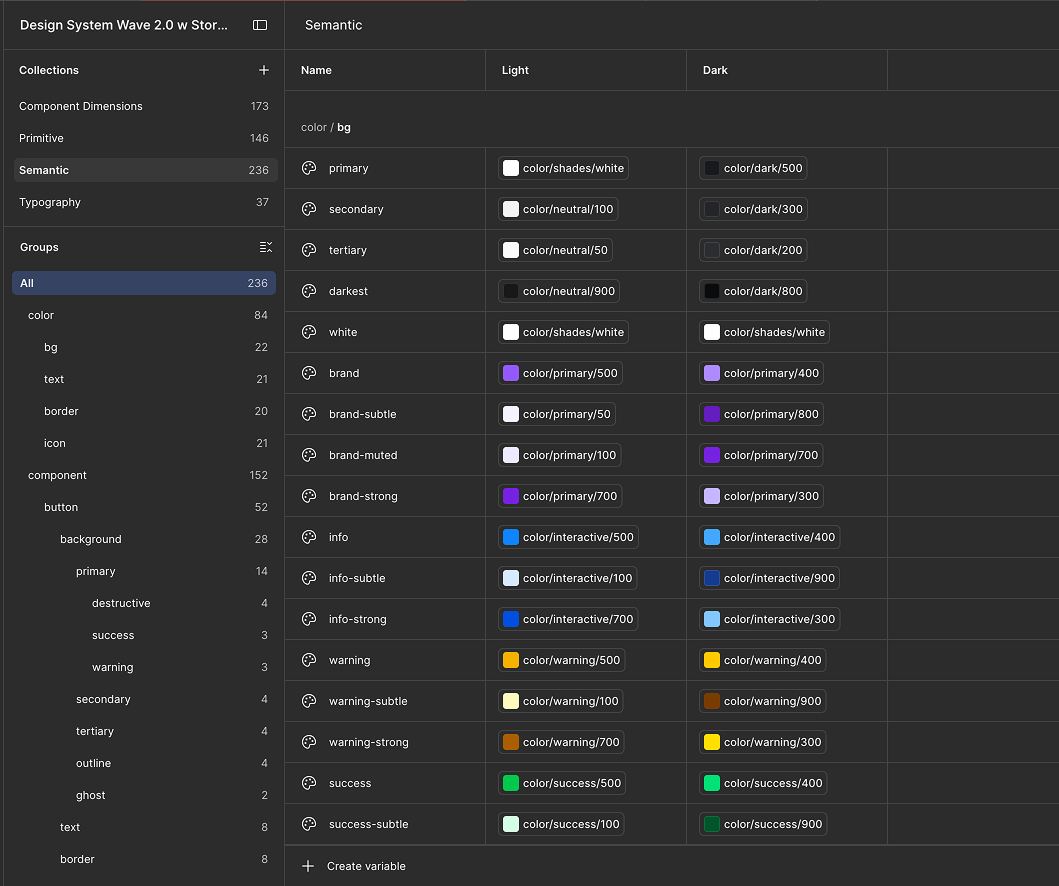Click the color type icon for warning-strong
Screen dimensions: 1059x886
pyautogui.click(x=309, y=742)
